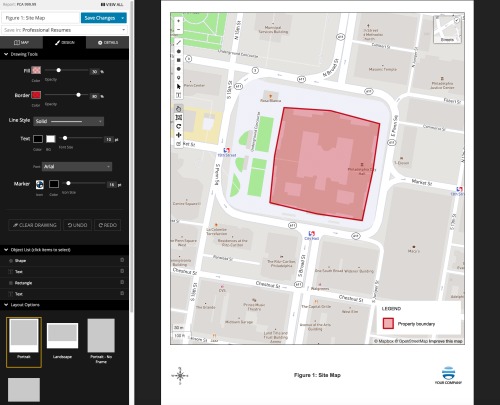Select the rectangle drawing tool
This screenshot has height=405, width=500.
(x=179, y=60)
